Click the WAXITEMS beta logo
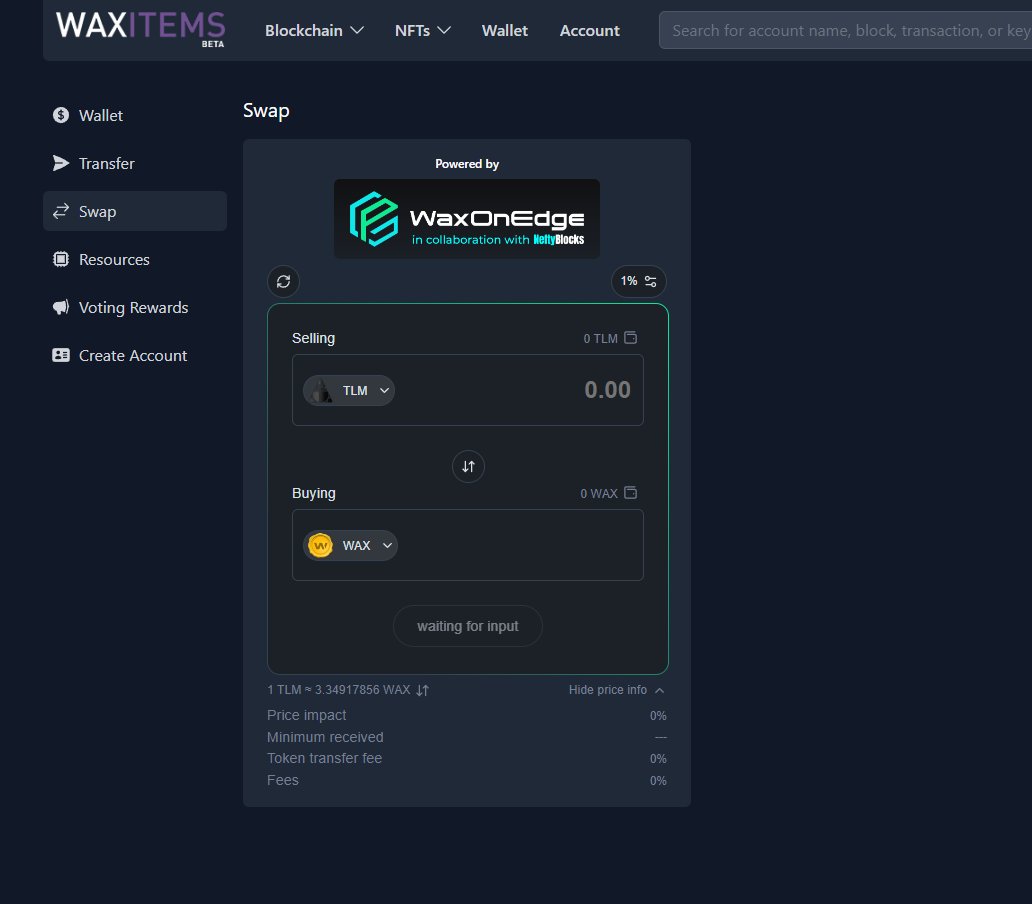 point(140,29)
